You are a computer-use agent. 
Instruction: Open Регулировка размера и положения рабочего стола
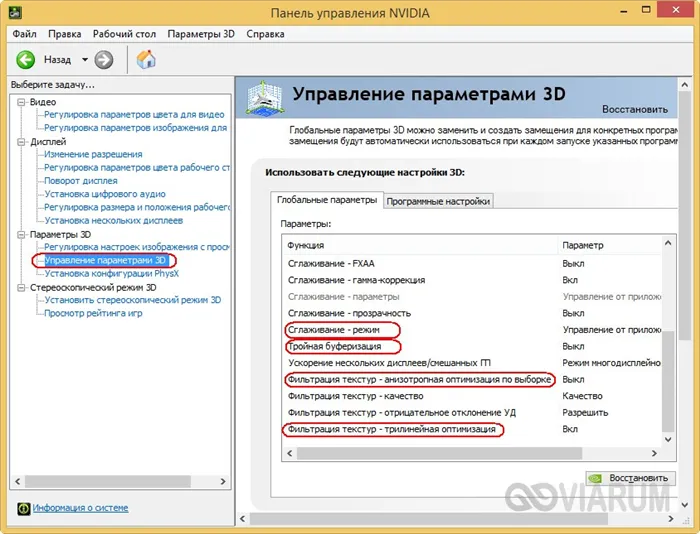pos(137,208)
